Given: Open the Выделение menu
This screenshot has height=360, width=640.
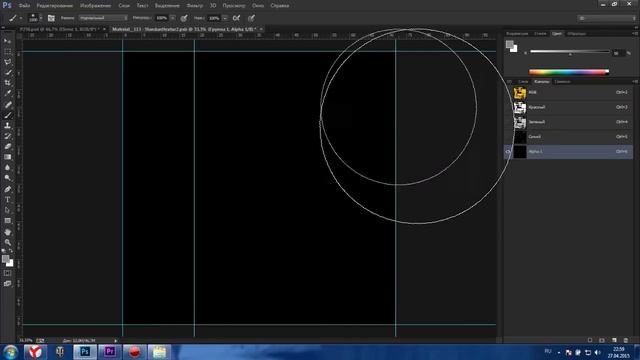Looking at the screenshot, I should (167, 6).
